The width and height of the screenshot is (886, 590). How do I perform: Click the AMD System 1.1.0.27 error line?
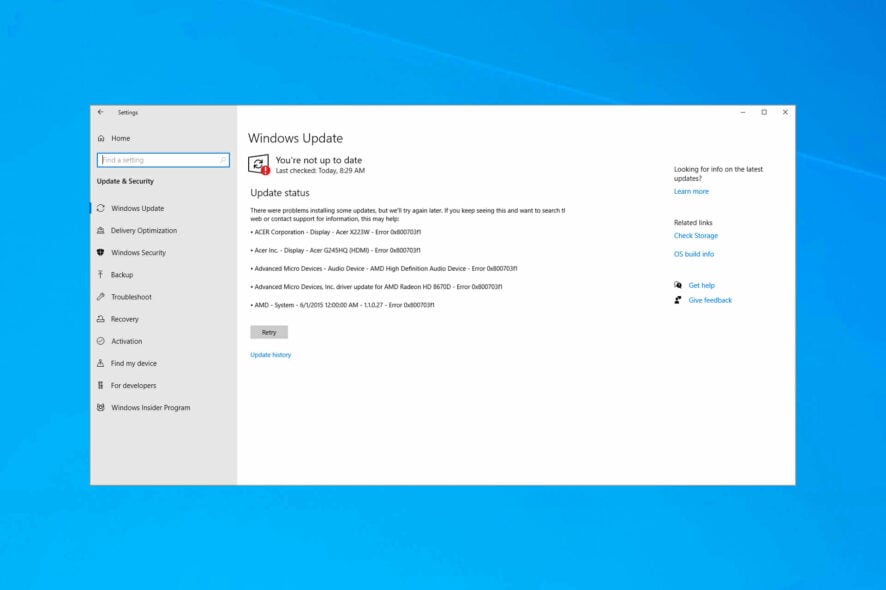point(342,305)
